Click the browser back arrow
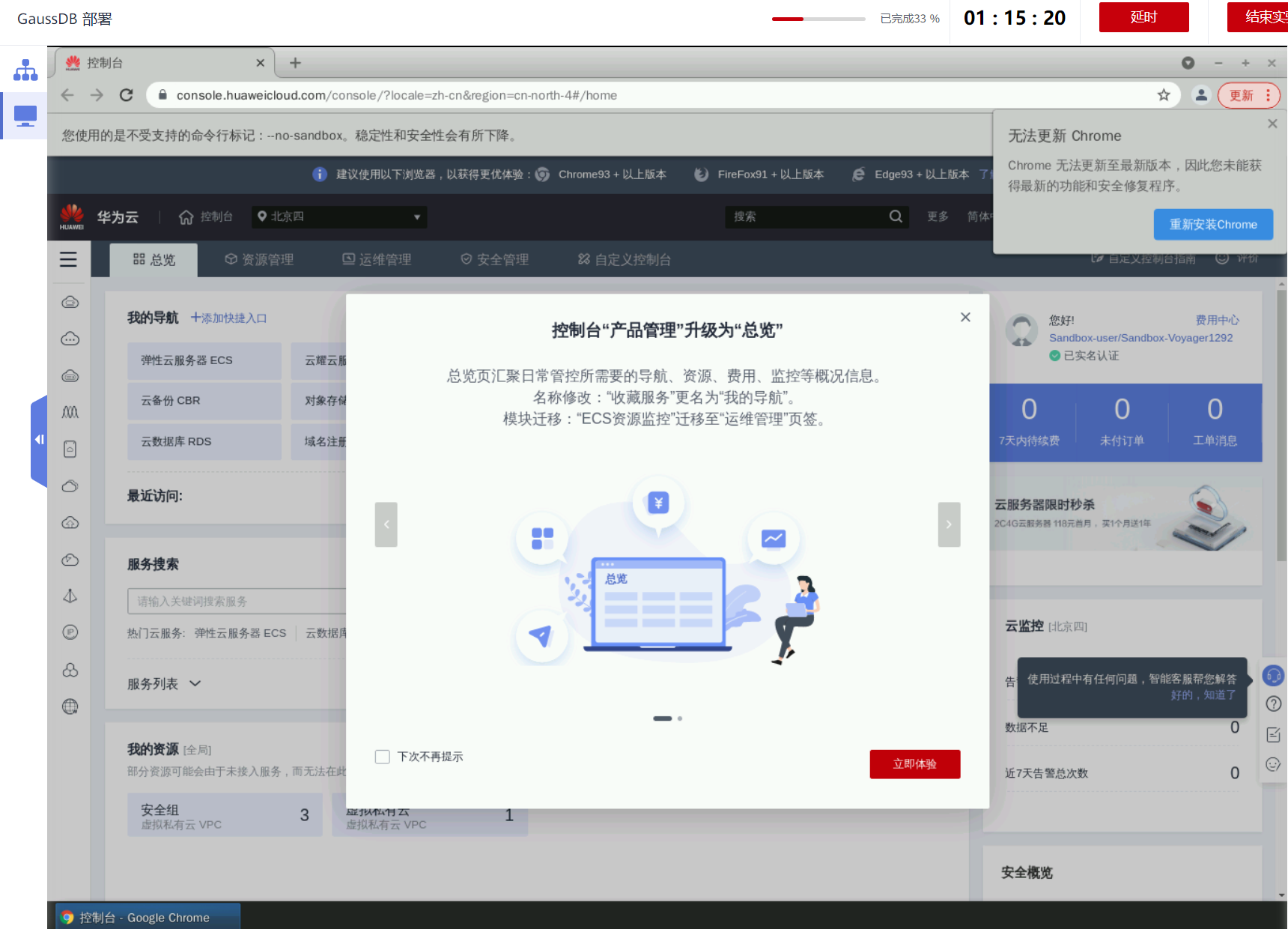This screenshot has height=929, width=1288. click(67, 95)
